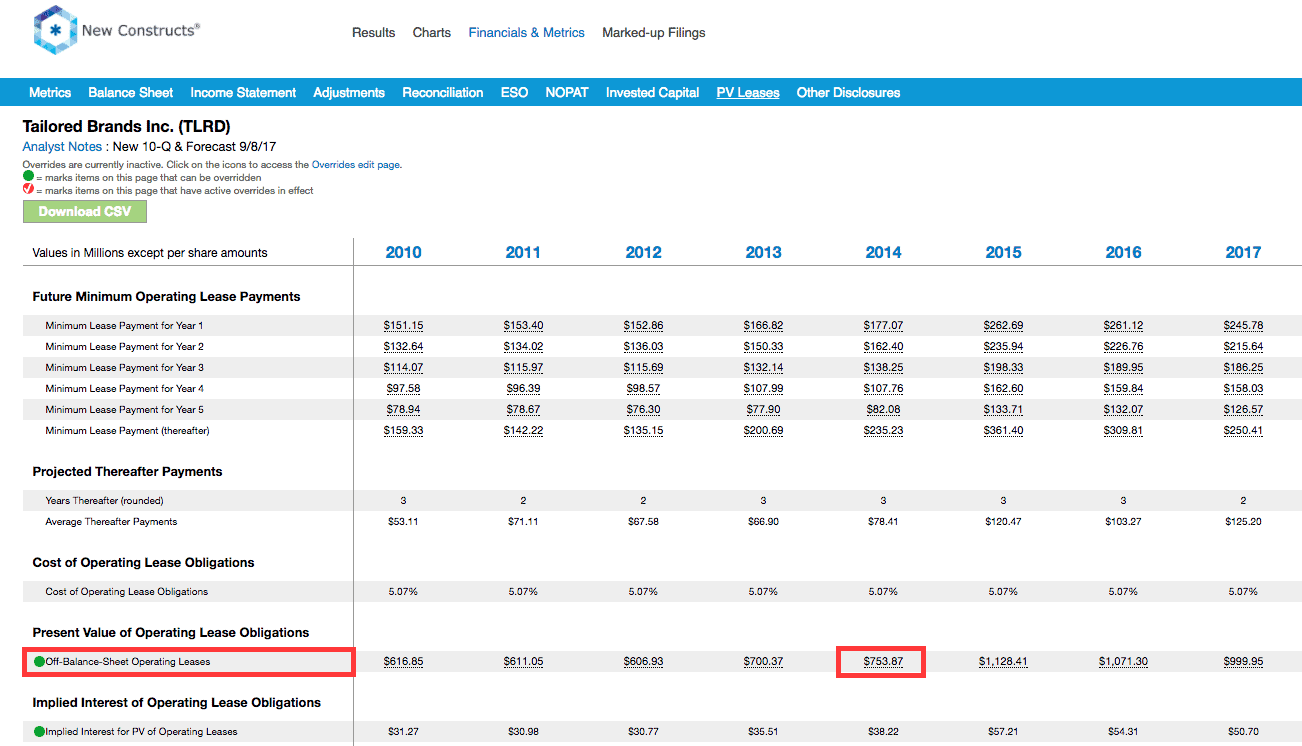Image resolution: width=1302 pixels, height=746 pixels.
Task: Switch to the Income Statement tab
Action: click(x=243, y=93)
